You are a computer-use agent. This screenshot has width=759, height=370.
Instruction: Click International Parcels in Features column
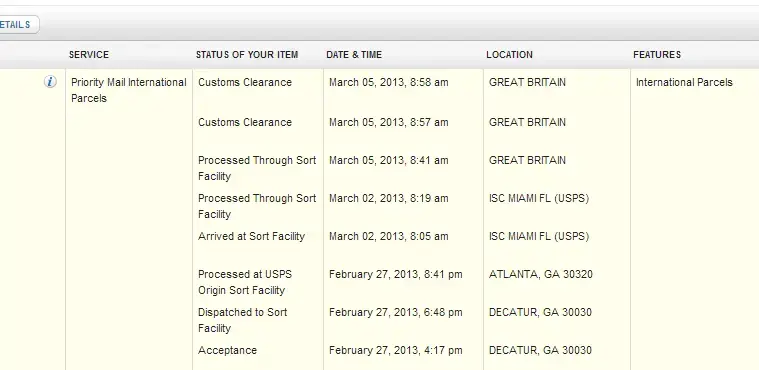click(x=684, y=82)
